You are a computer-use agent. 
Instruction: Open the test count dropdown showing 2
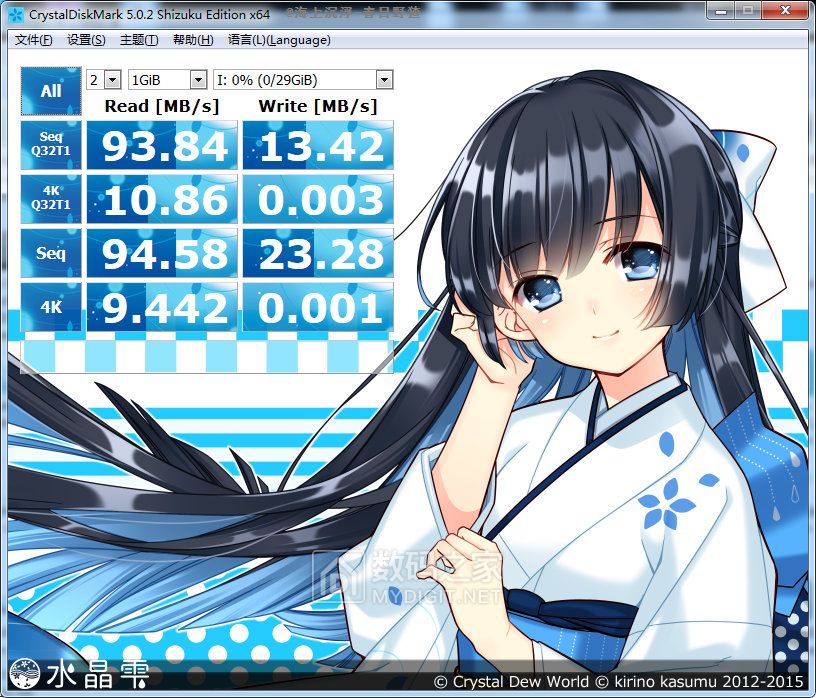[104, 80]
